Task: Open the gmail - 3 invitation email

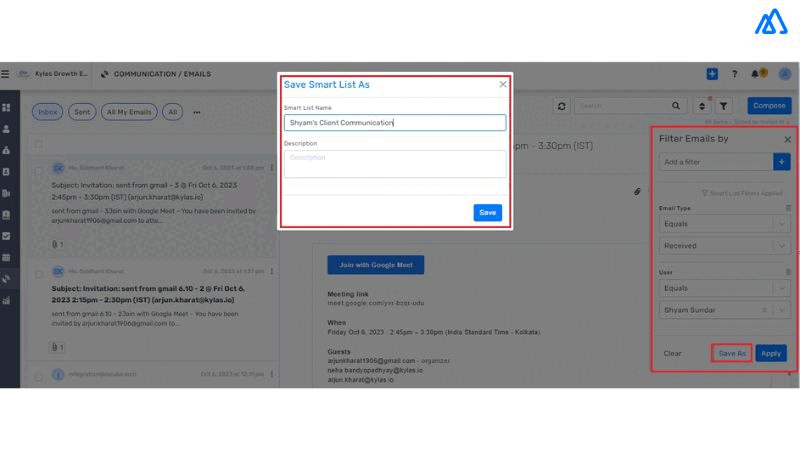Action: (x=153, y=206)
